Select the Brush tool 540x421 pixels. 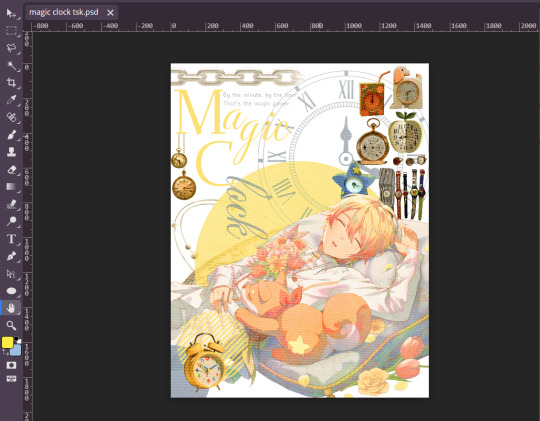pyautogui.click(x=11, y=135)
